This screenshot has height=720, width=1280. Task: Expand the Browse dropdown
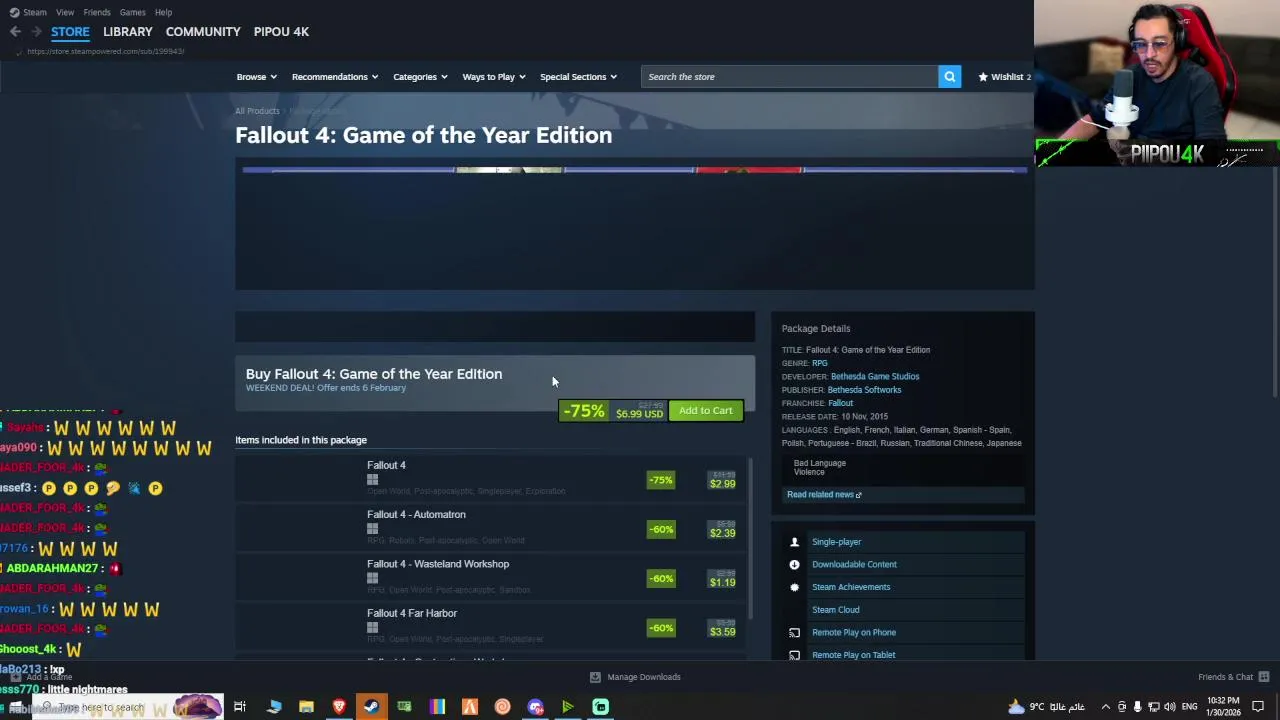tap(256, 77)
